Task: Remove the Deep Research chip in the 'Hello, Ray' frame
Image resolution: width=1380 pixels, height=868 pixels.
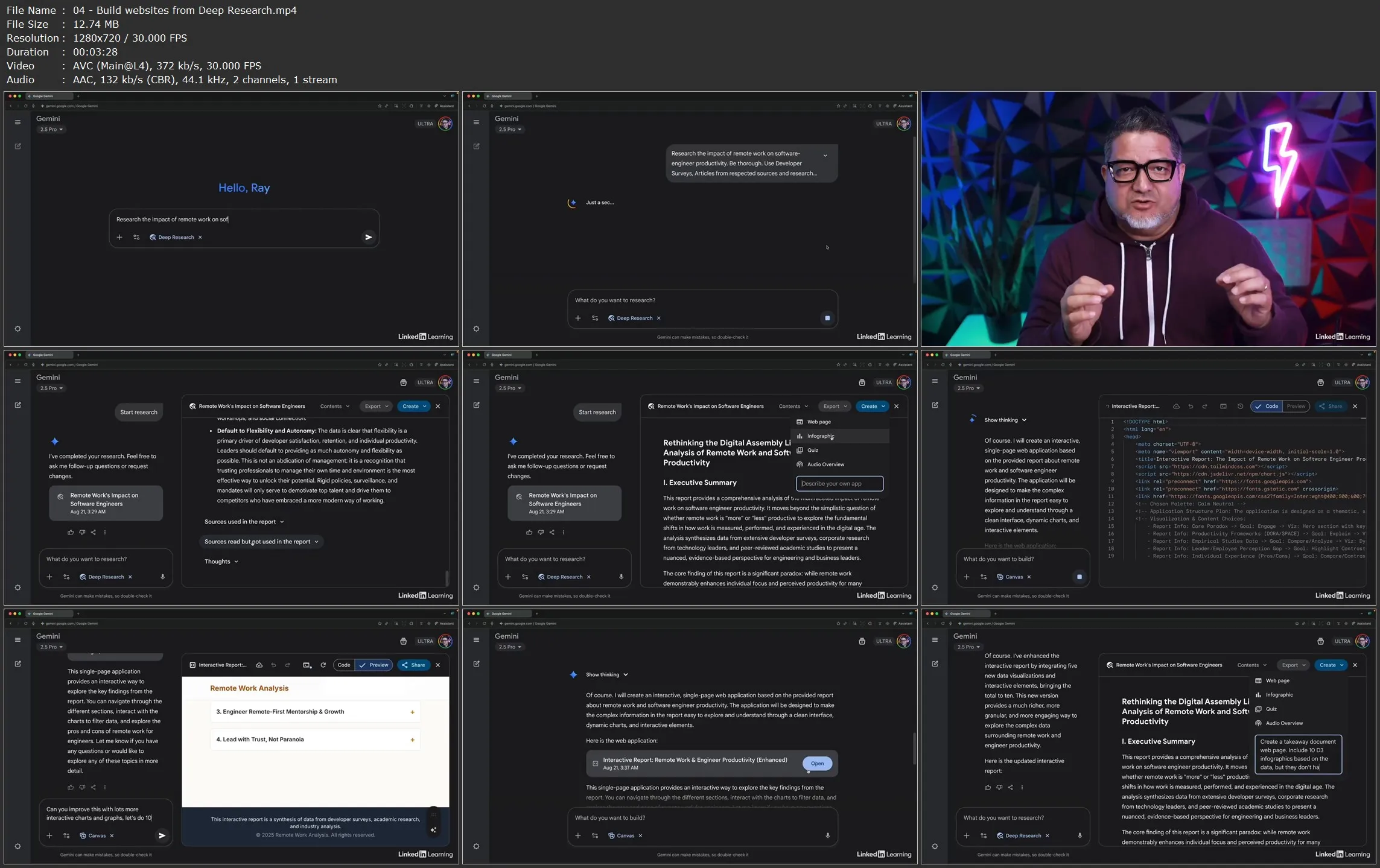Action: 200,237
